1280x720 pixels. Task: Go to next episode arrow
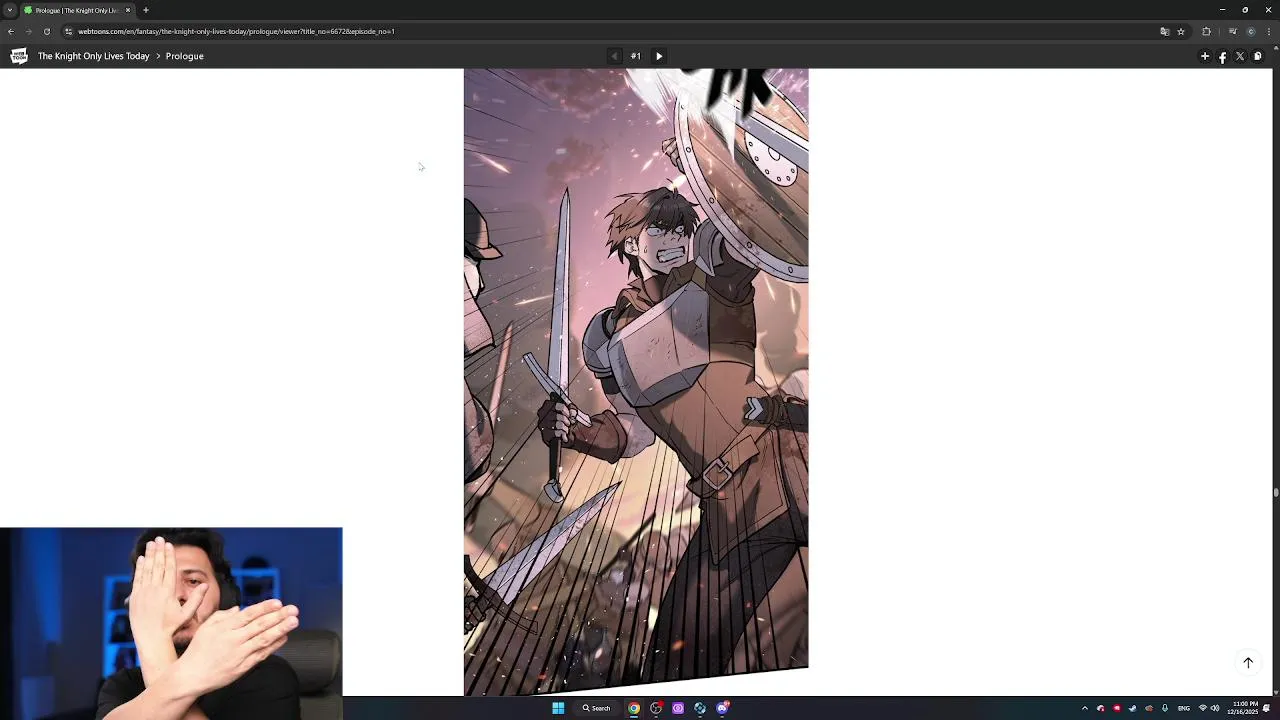coord(659,56)
